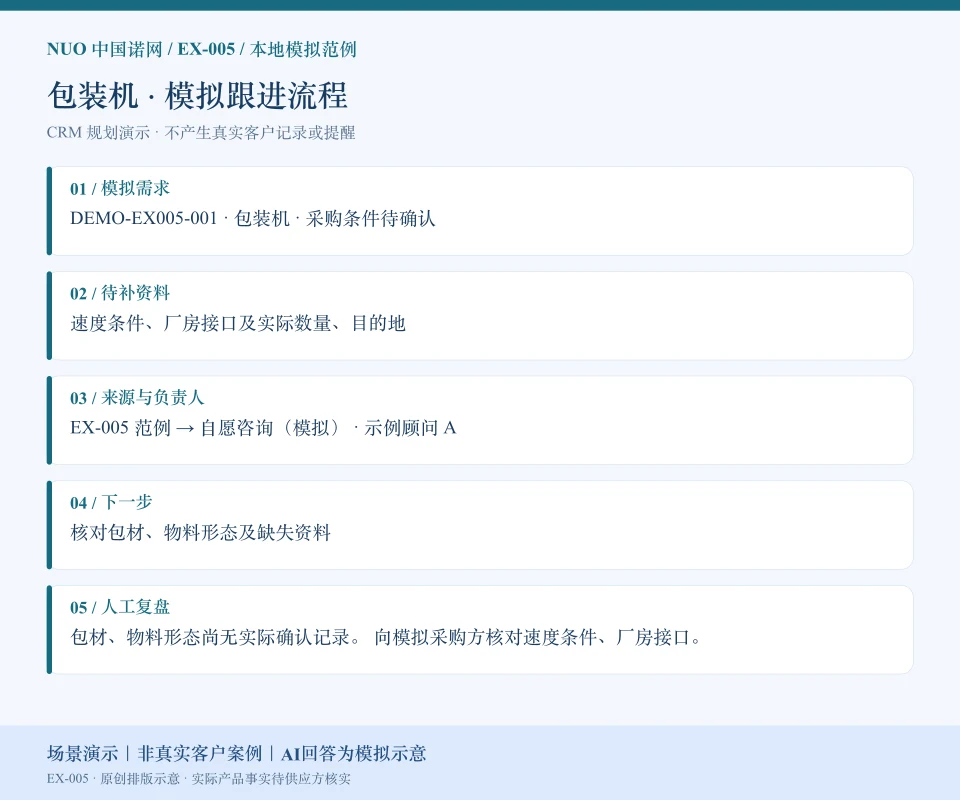Click the text '速度条件、厂房接口及实际数量、目的地'
Image resolution: width=960 pixels, height=800 pixels.
(238, 323)
